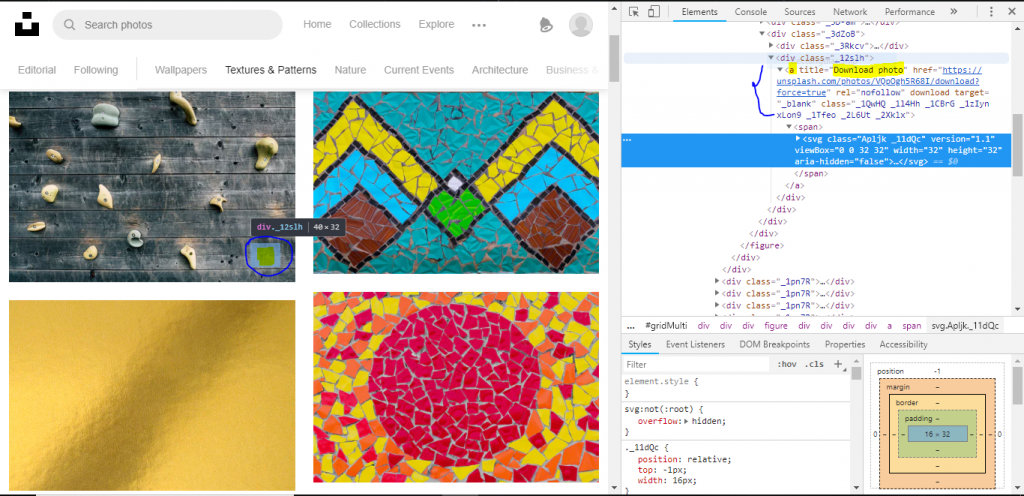Open the Sources tab

[x=800, y=12]
